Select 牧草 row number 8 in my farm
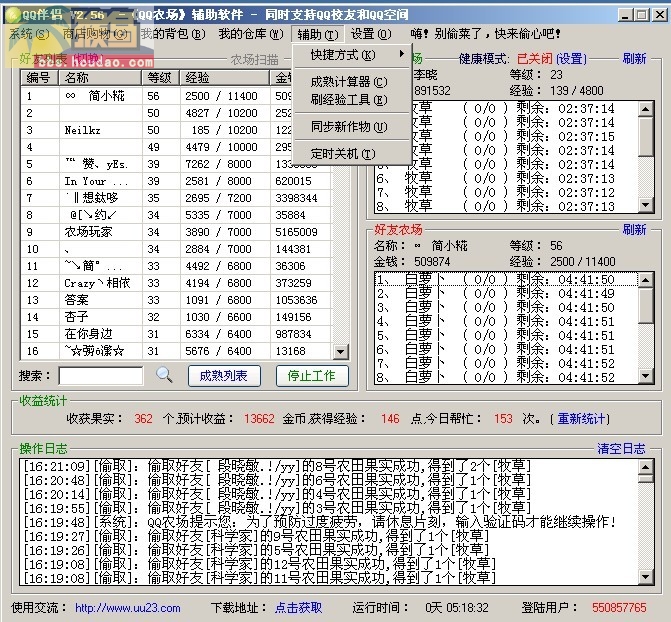Image resolution: width=671 pixels, height=622 pixels. pyautogui.click(x=506, y=206)
